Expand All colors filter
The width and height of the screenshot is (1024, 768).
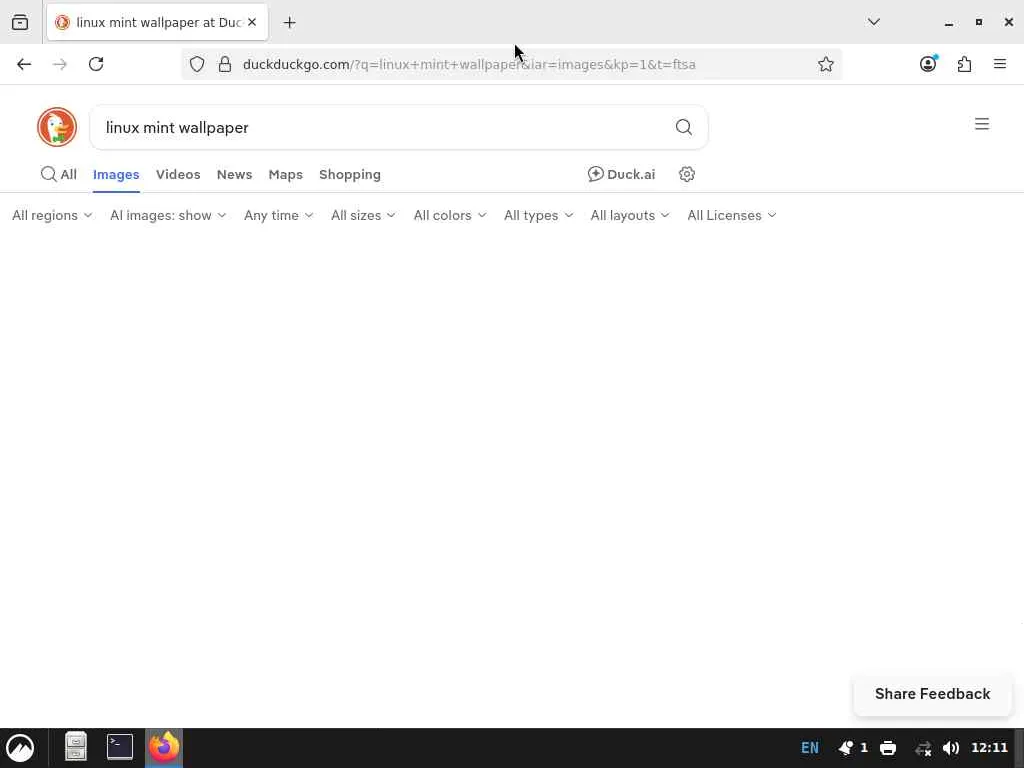tap(450, 216)
